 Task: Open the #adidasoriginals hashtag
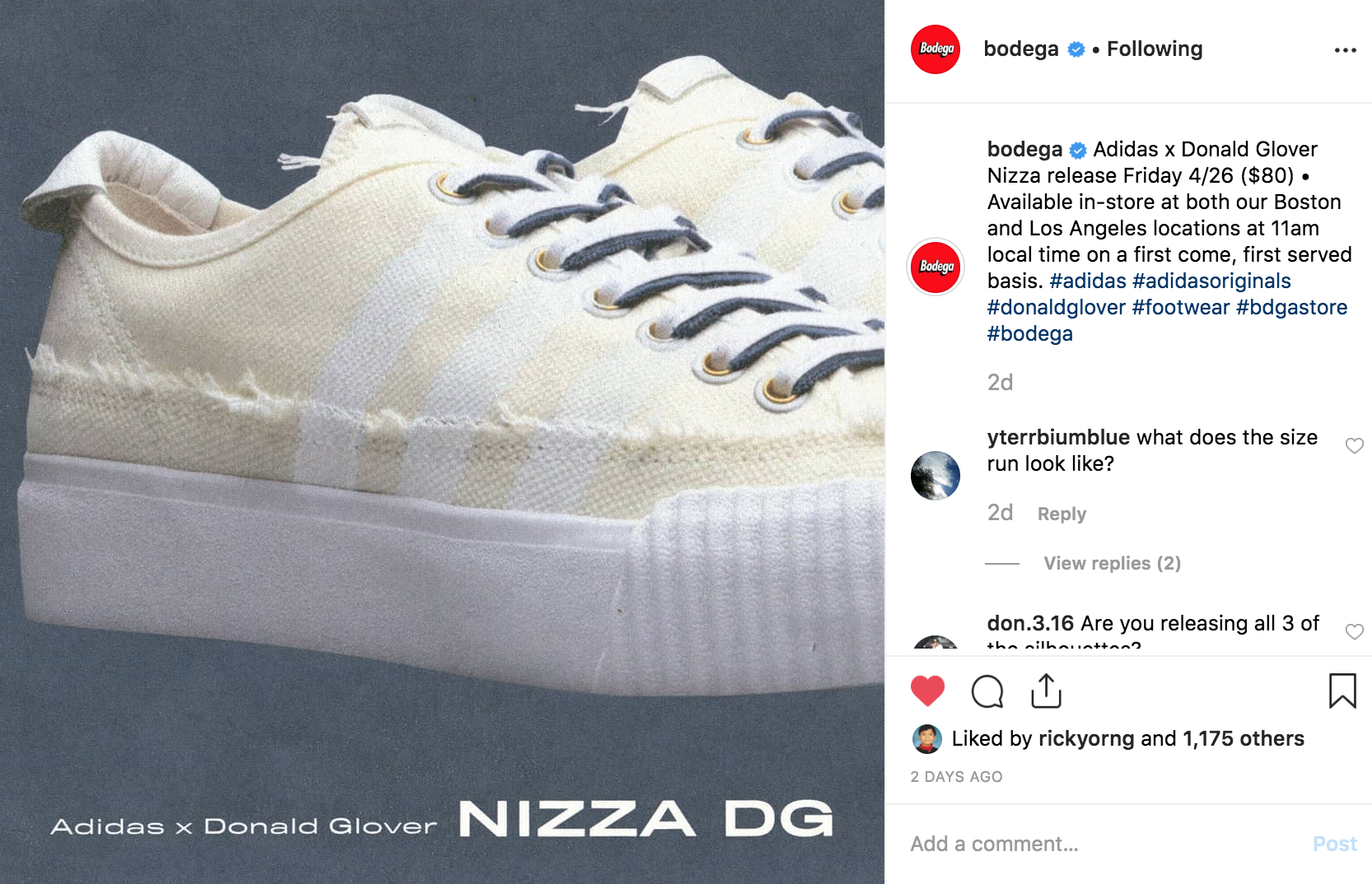tap(1211, 281)
